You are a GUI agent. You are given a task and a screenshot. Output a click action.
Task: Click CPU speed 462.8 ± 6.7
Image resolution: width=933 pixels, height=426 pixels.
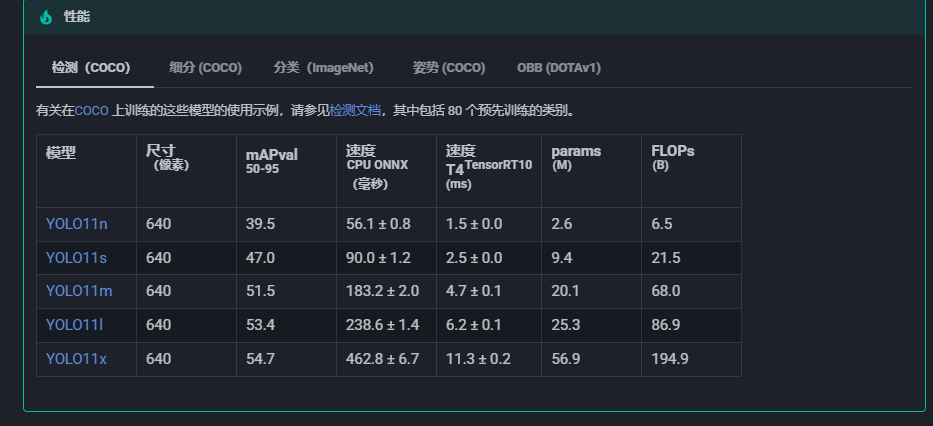coord(383,359)
